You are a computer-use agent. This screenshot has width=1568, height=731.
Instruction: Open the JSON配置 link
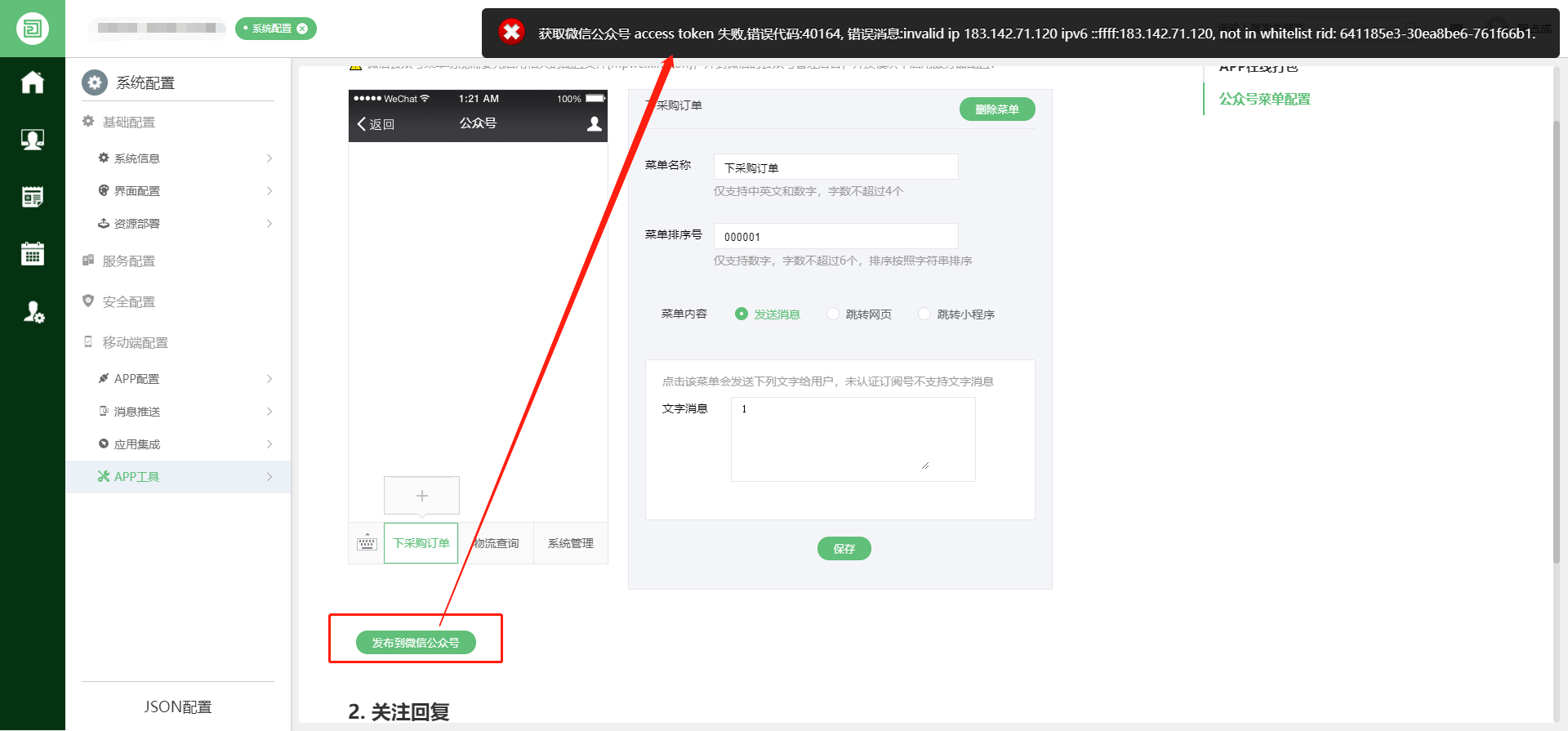click(178, 706)
